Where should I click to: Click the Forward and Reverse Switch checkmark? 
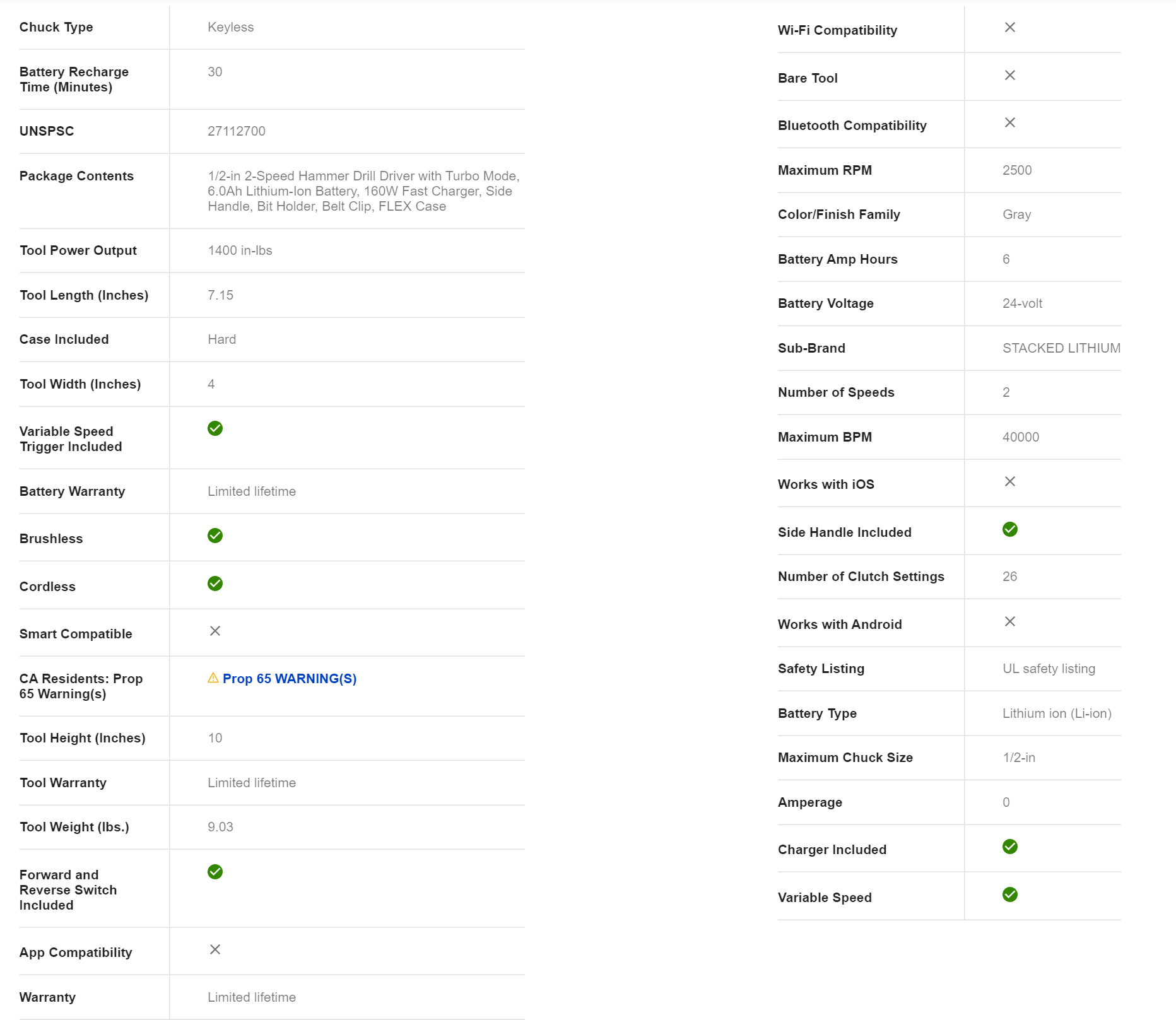pos(215,872)
